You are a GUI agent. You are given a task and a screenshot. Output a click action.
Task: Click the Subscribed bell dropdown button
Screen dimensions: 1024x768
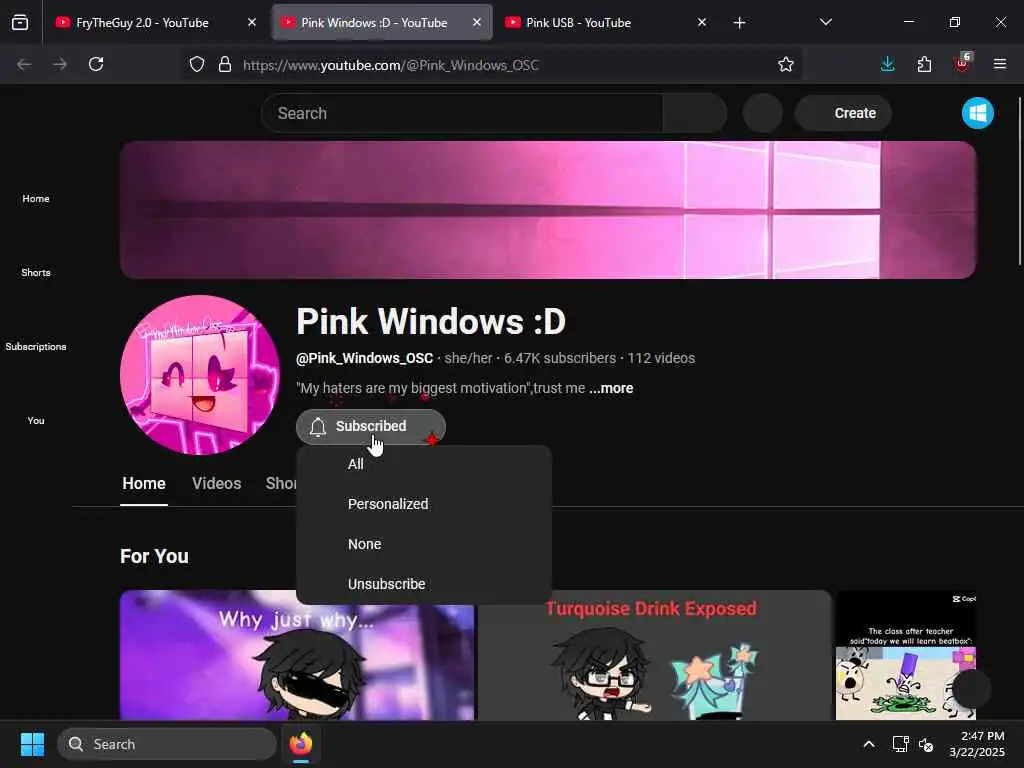coord(371,426)
